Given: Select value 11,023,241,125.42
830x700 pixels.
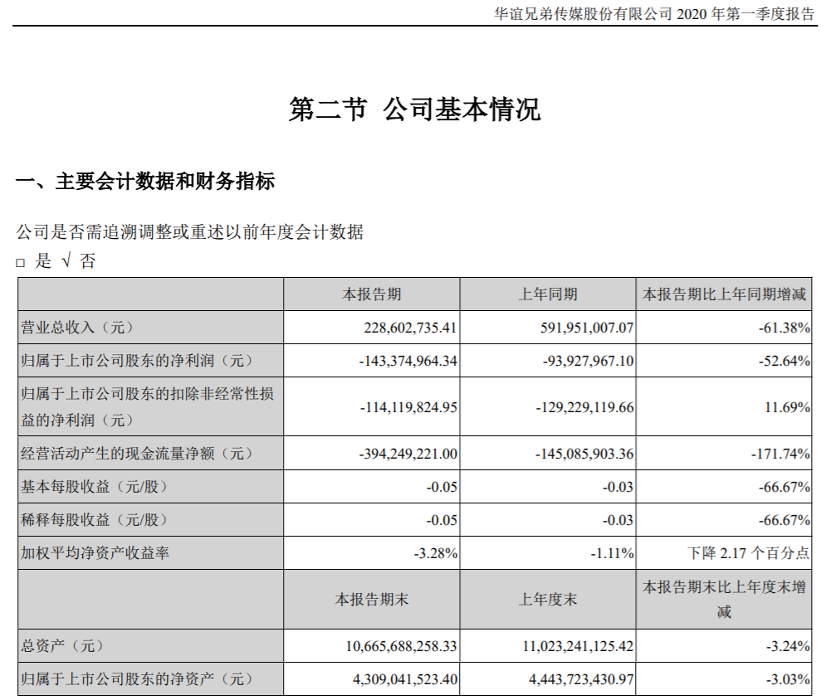Looking at the screenshot, I should (578, 646).
